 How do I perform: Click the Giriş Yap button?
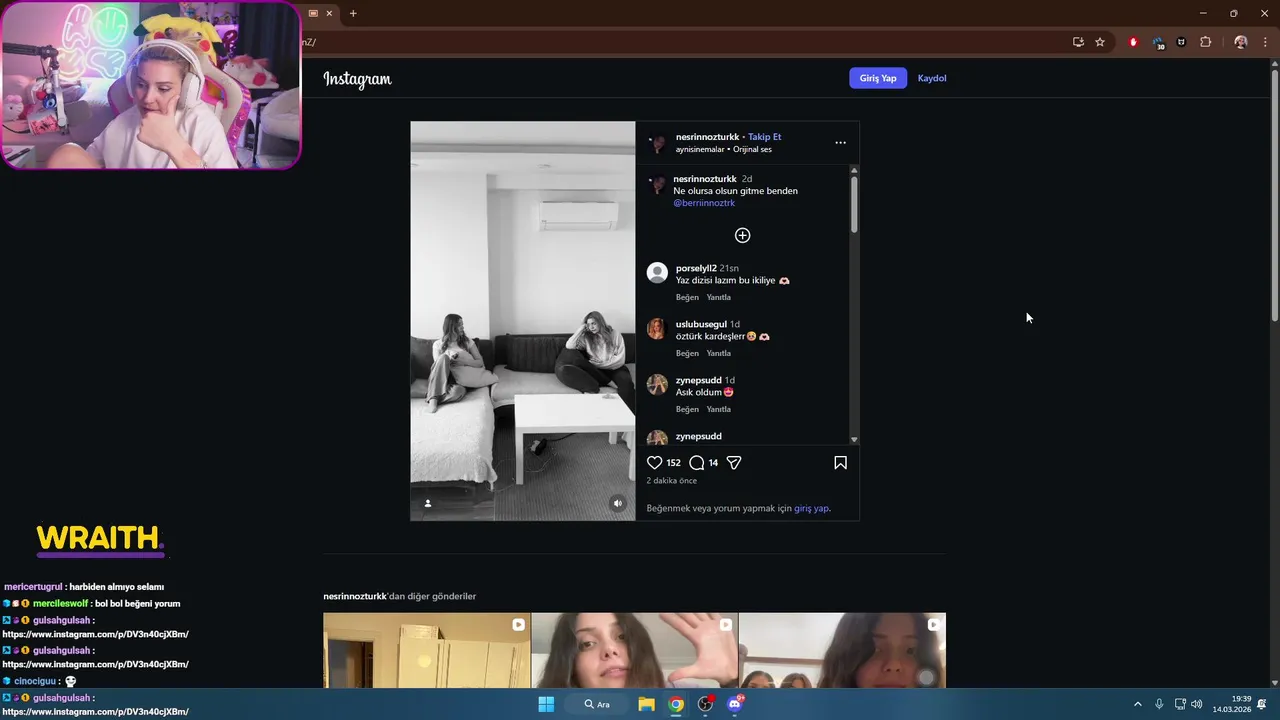click(x=878, y=78)
